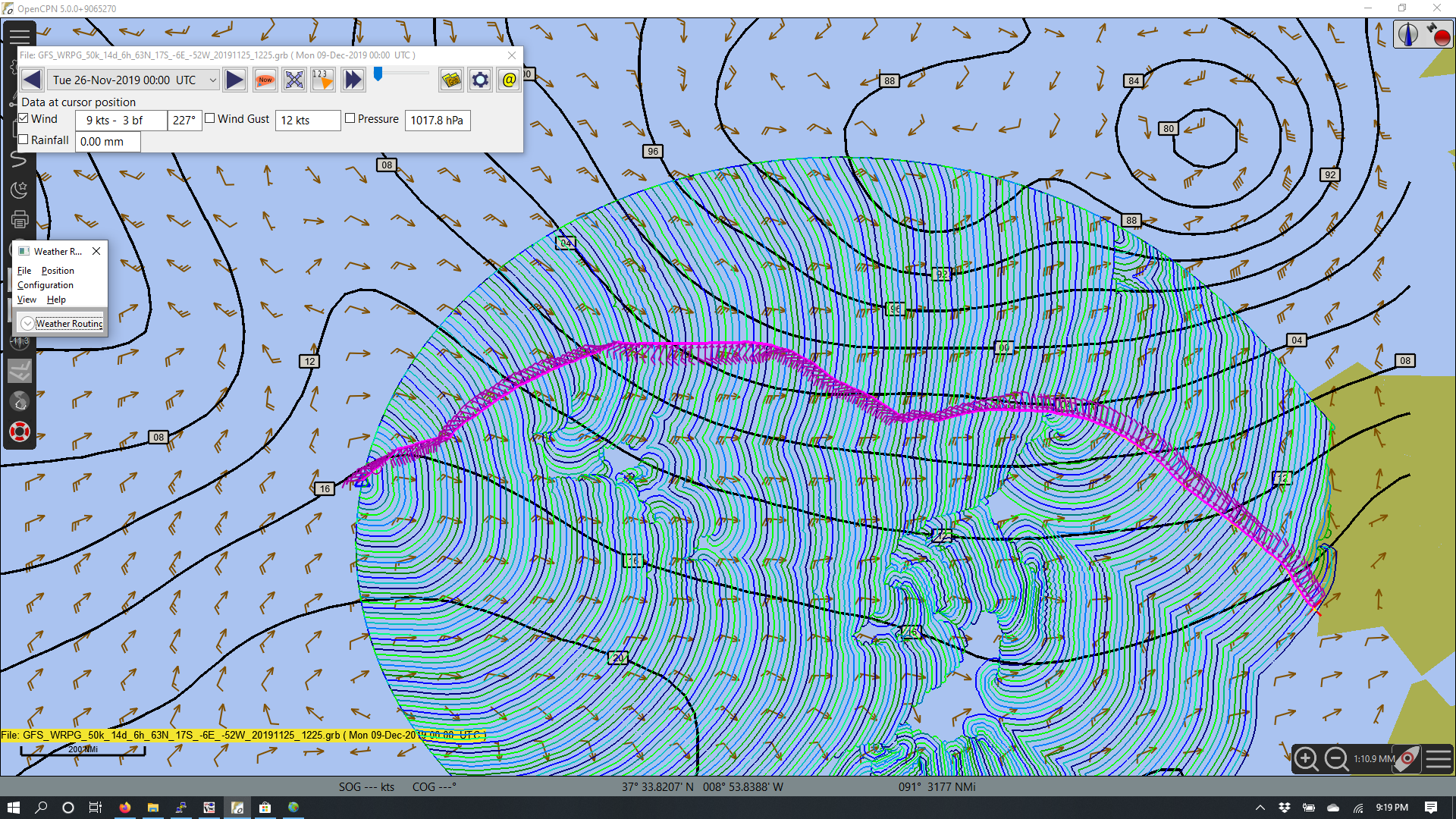Open the numbered values display icon
The image size is (1456, 819).
click(x=323, y=80)
